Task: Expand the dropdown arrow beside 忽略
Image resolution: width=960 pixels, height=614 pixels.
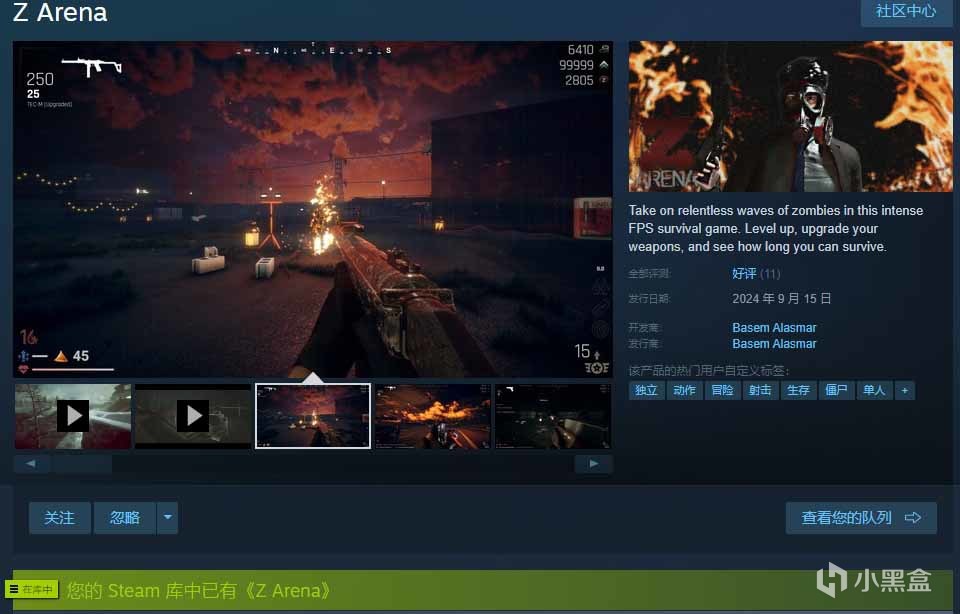Action: point(167,518)
